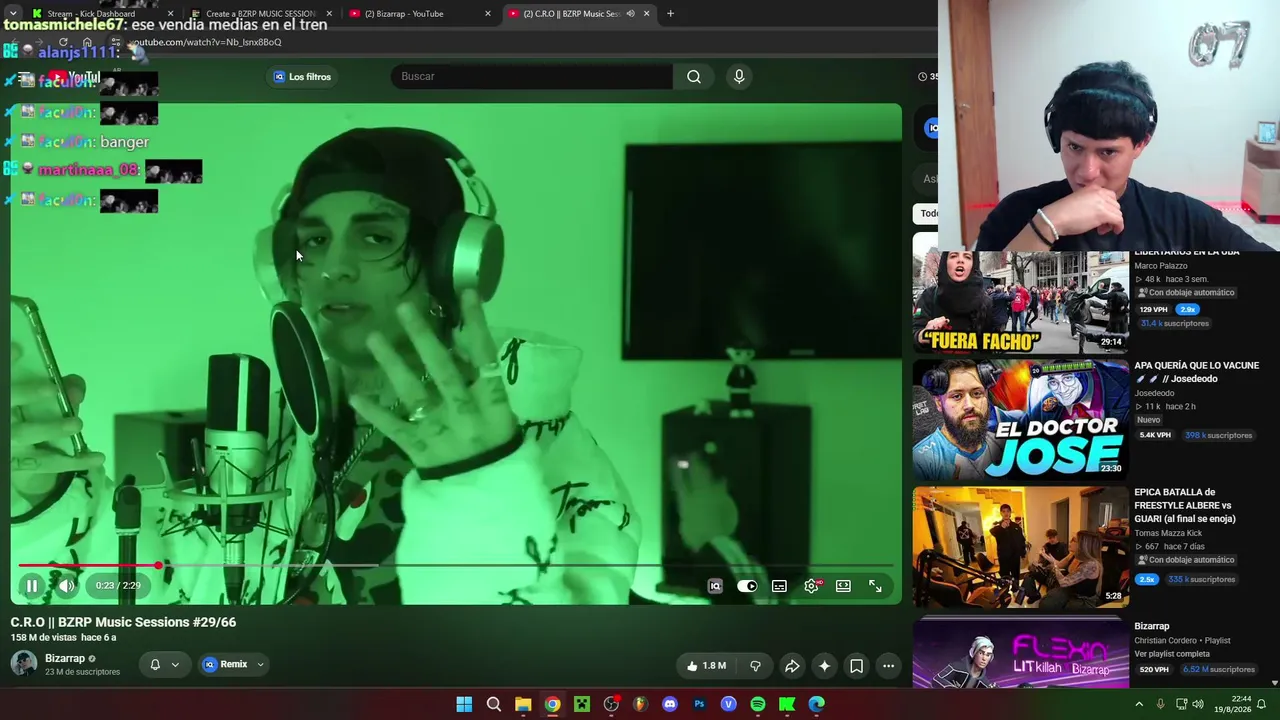This screenshot has width=1280, height=720.
Task: Open system volume from the tray speaker
Action: [1198, 704]
